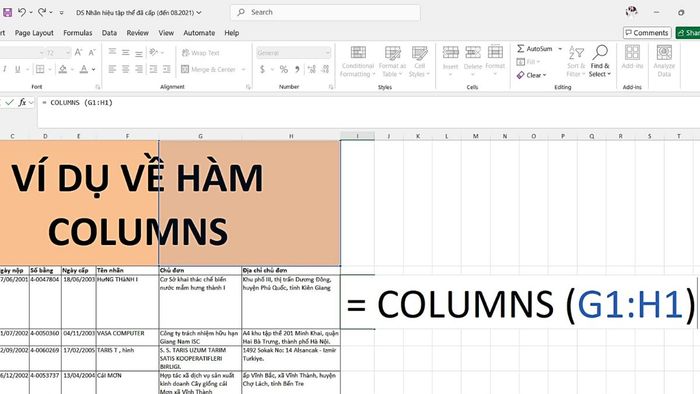Open the Alignment dialog launcher

(248, 87)
